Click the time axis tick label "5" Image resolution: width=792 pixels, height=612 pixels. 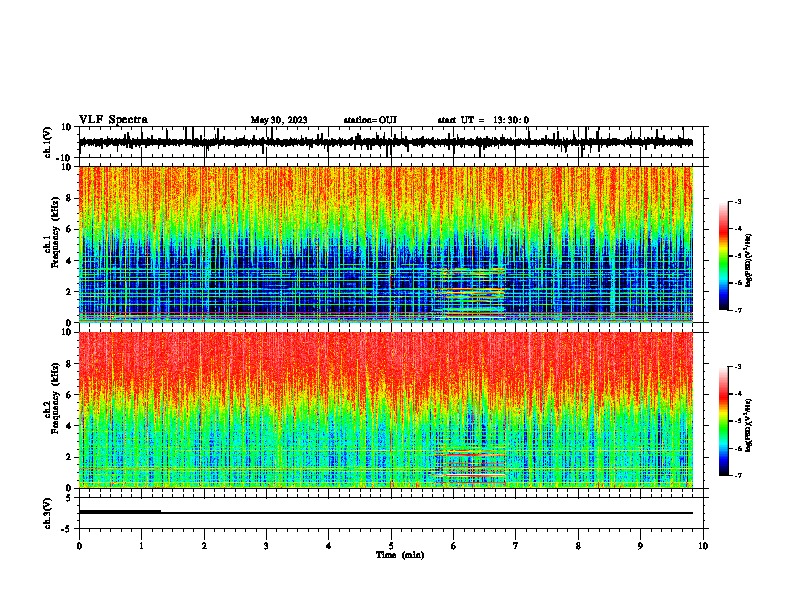(x=391, y=546)
